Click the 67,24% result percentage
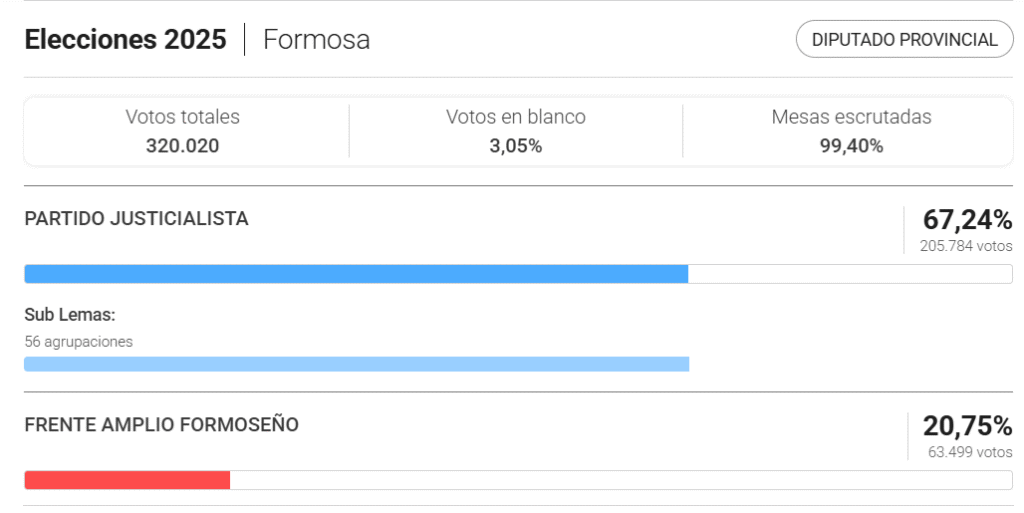 (x=967, y=220)
